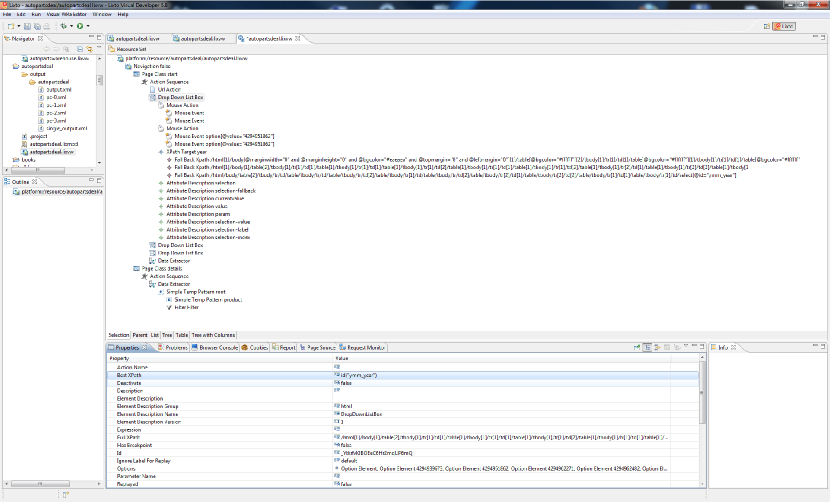Switch to the Browser Console tab
830x502 pixels.
coord(214,347)
